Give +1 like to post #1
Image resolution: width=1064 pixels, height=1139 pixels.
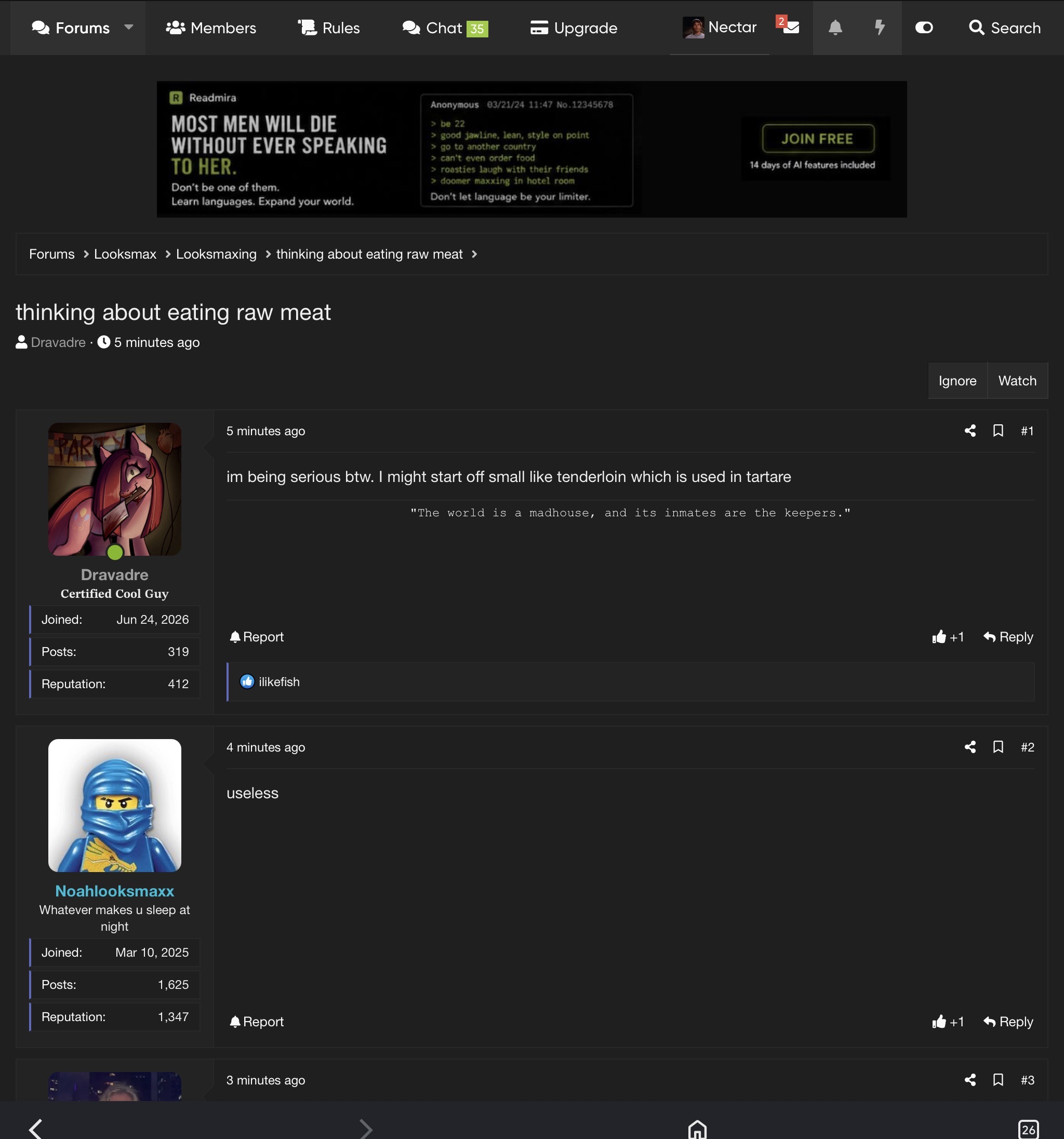(x=948, y=637)
